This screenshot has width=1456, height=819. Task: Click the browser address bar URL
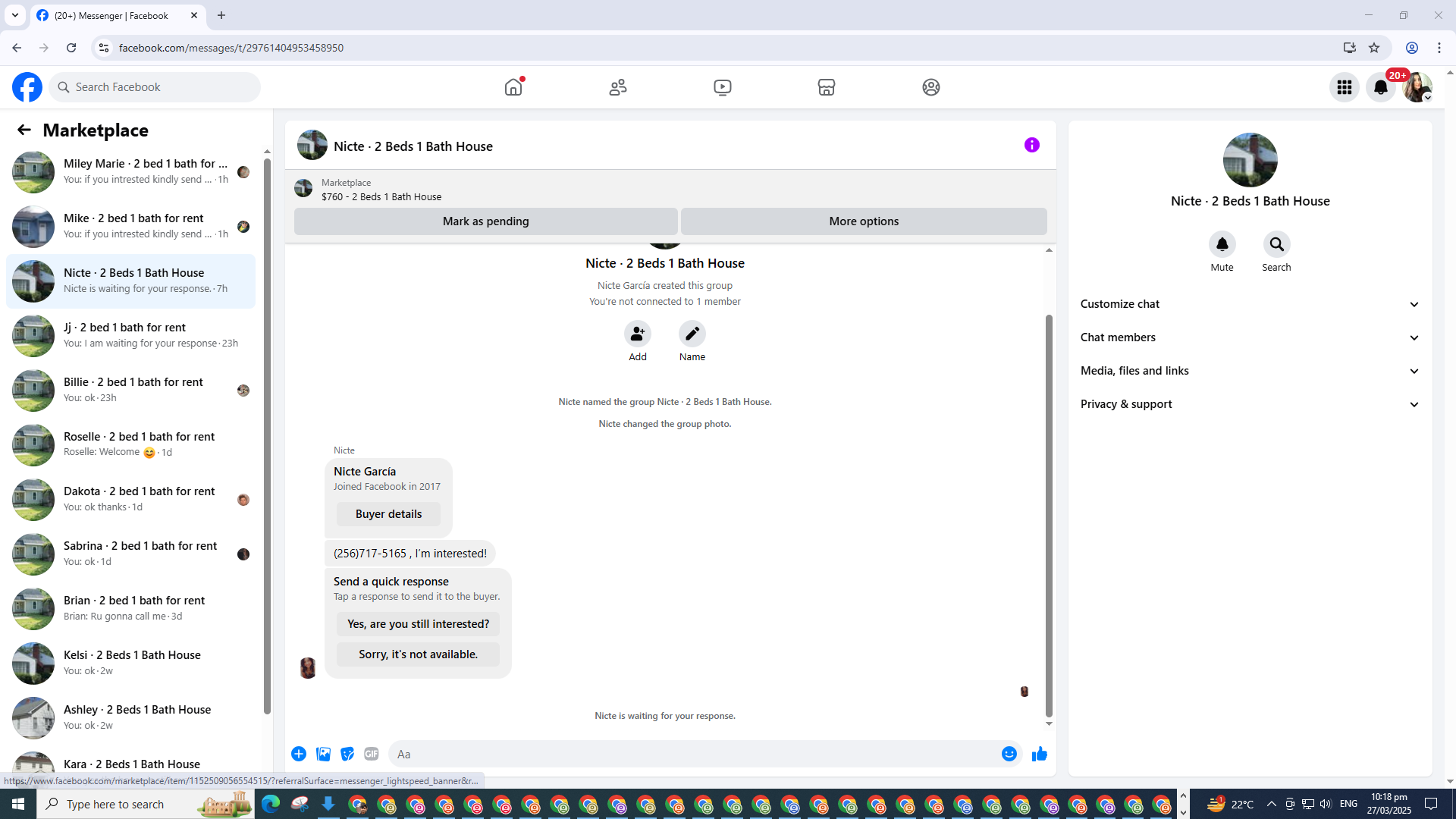231,48
